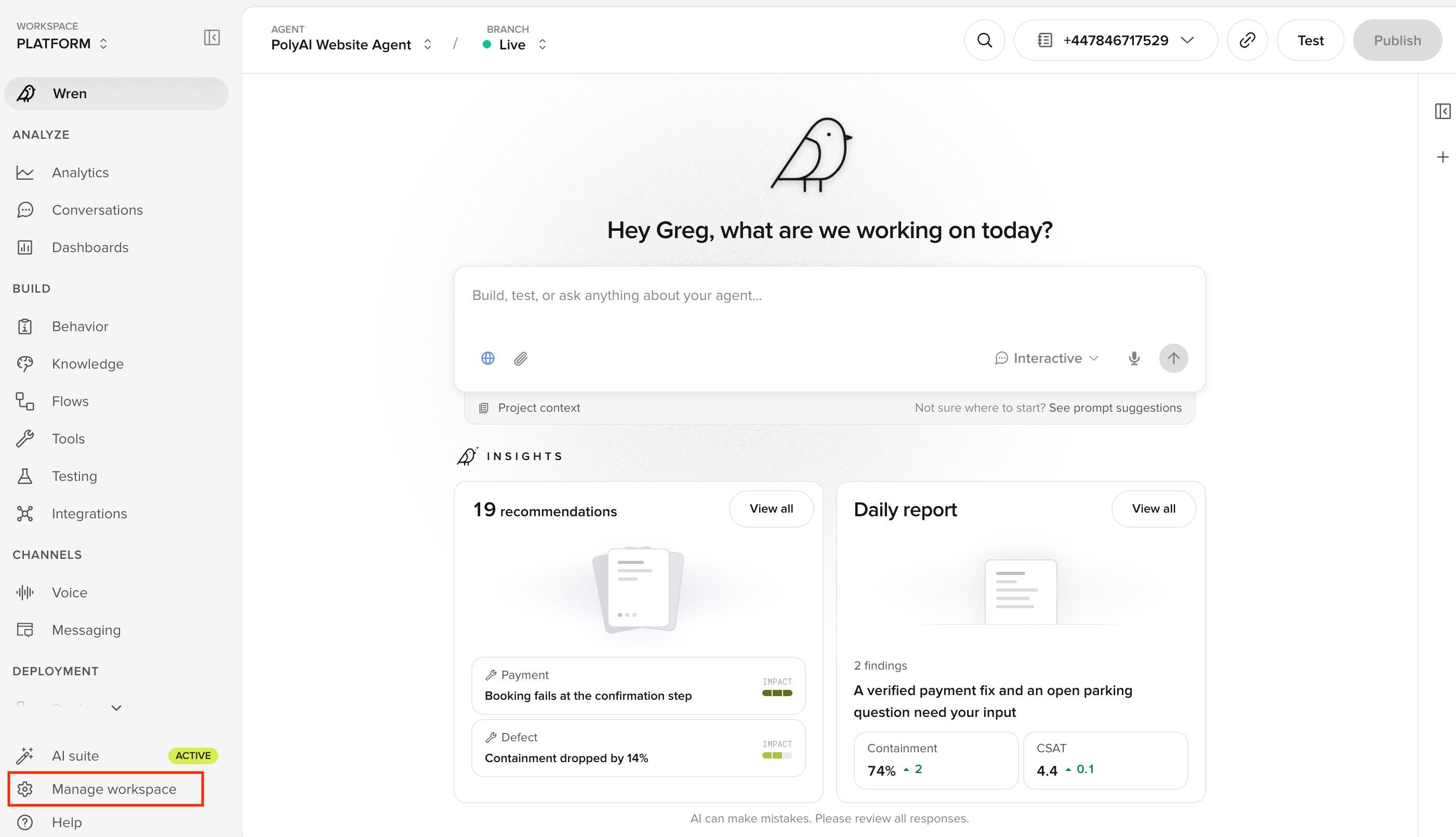Open the Voice channel

point(70,593)
